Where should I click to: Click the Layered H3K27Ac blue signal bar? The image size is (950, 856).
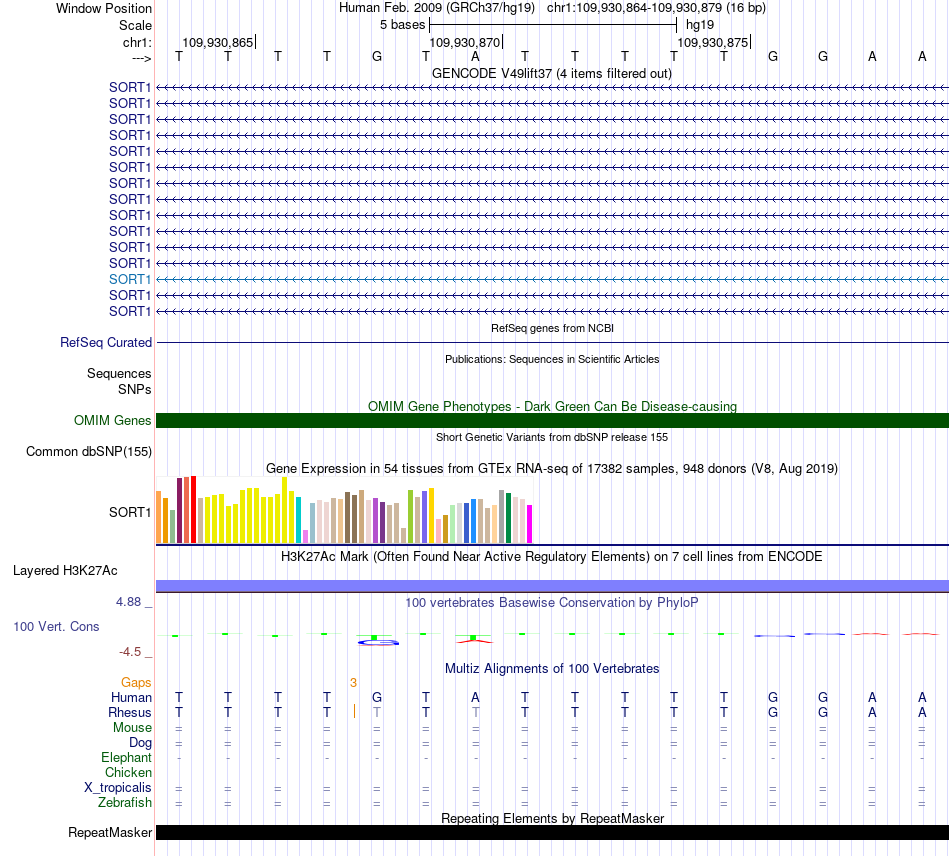[552, 586]
